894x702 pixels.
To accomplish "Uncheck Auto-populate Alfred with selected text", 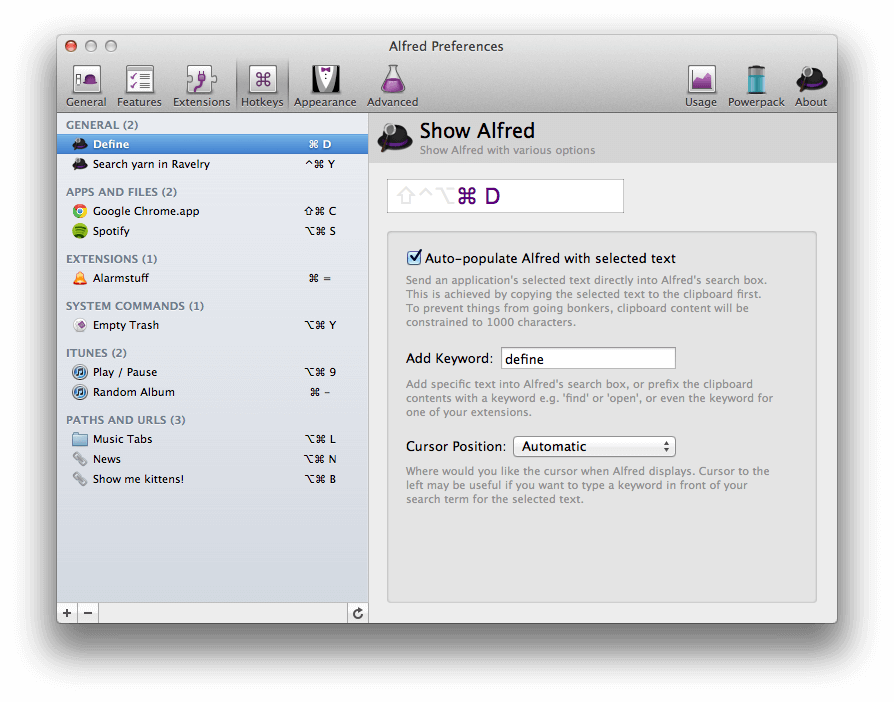I will tap(414, 258).
